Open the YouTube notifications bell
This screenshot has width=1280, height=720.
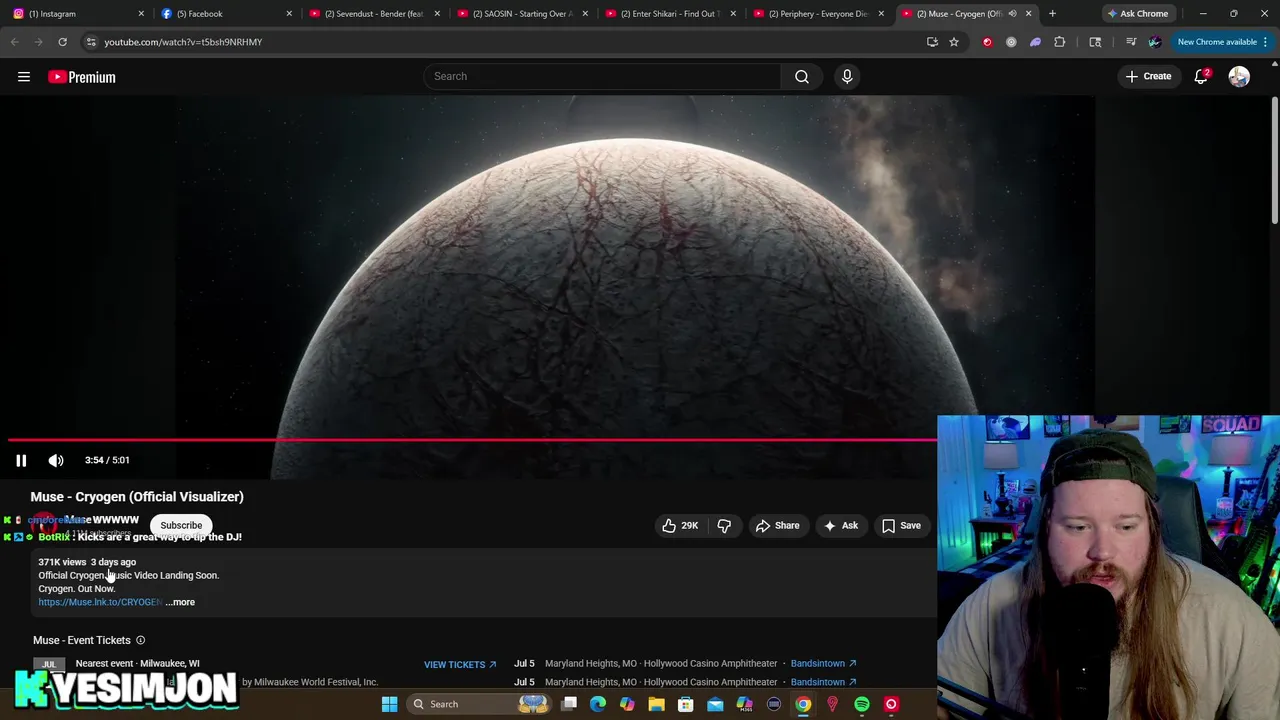(x=1201, y=77)
